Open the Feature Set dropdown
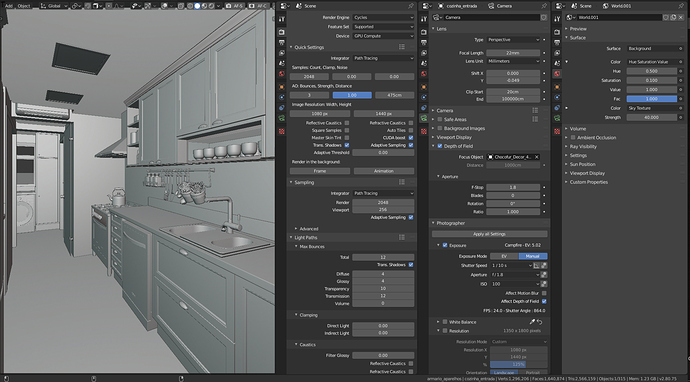The width and height of the screenshot is (690, 382). 383,27
